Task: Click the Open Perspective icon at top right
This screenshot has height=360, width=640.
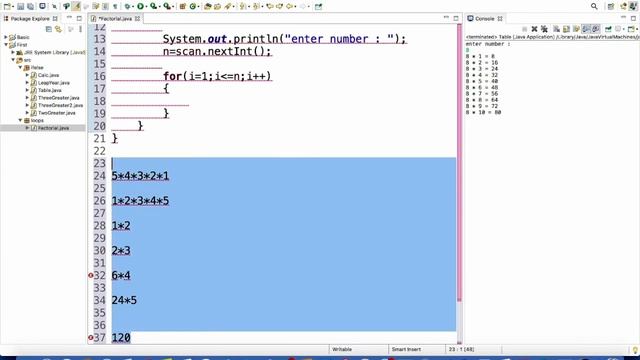Action: [x=611, y=6]
